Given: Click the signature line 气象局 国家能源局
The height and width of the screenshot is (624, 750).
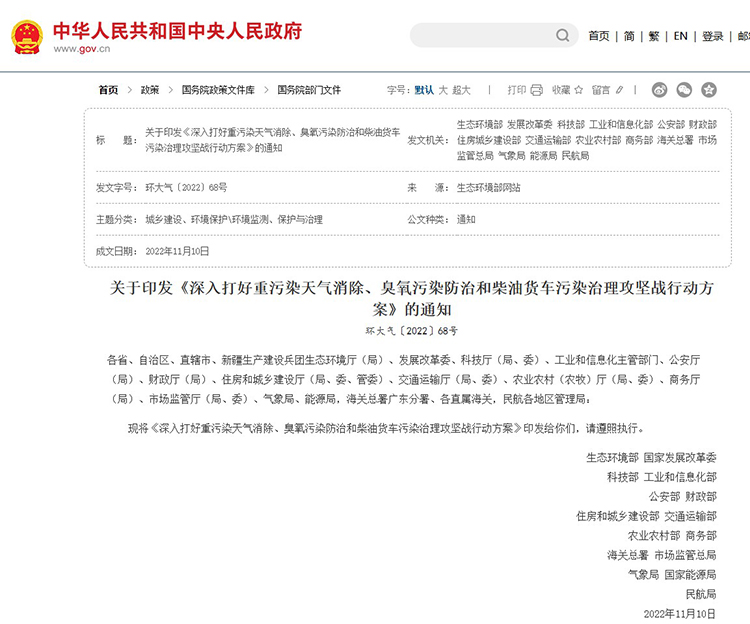Looking at the screenshot, I should tap(672, 574).
